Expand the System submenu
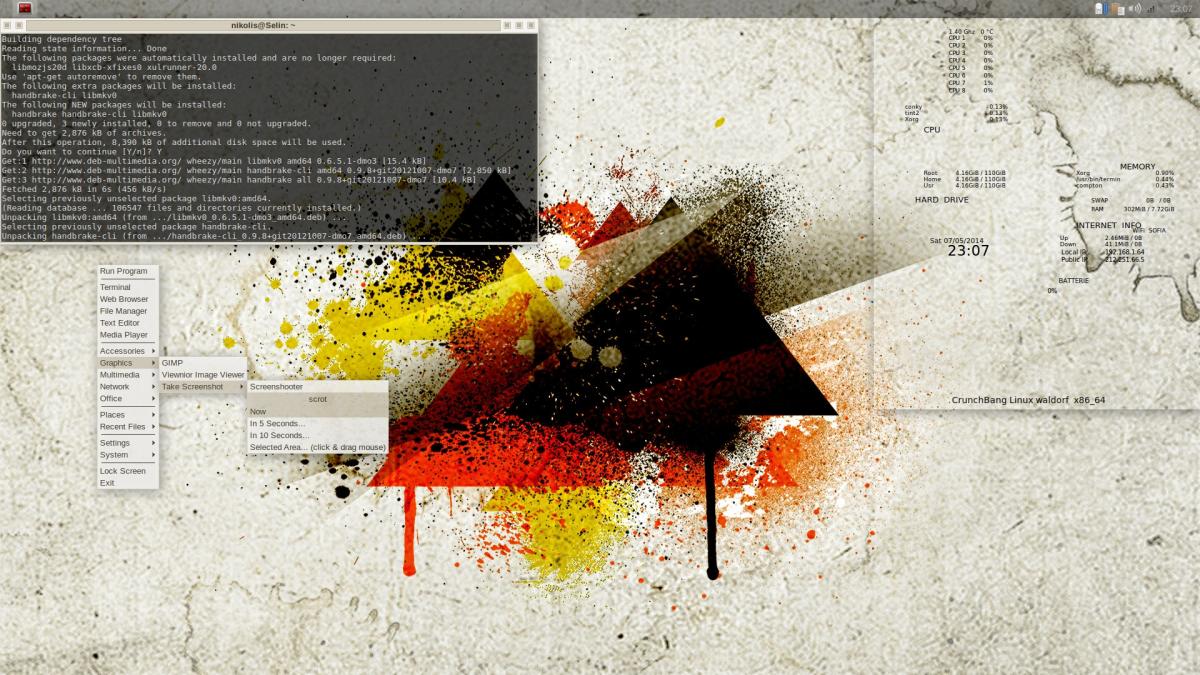The height and width of the screenshot is (675, 1200). (x=127, y=455)
